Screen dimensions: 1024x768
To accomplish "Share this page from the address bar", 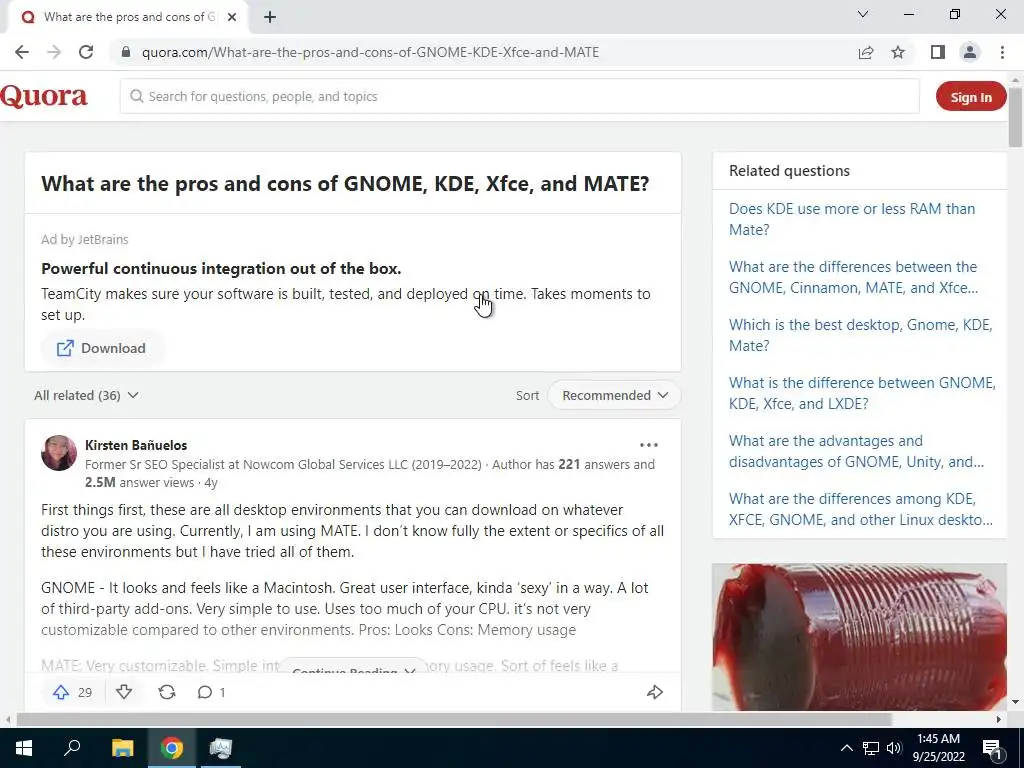I will coord(866,52).
